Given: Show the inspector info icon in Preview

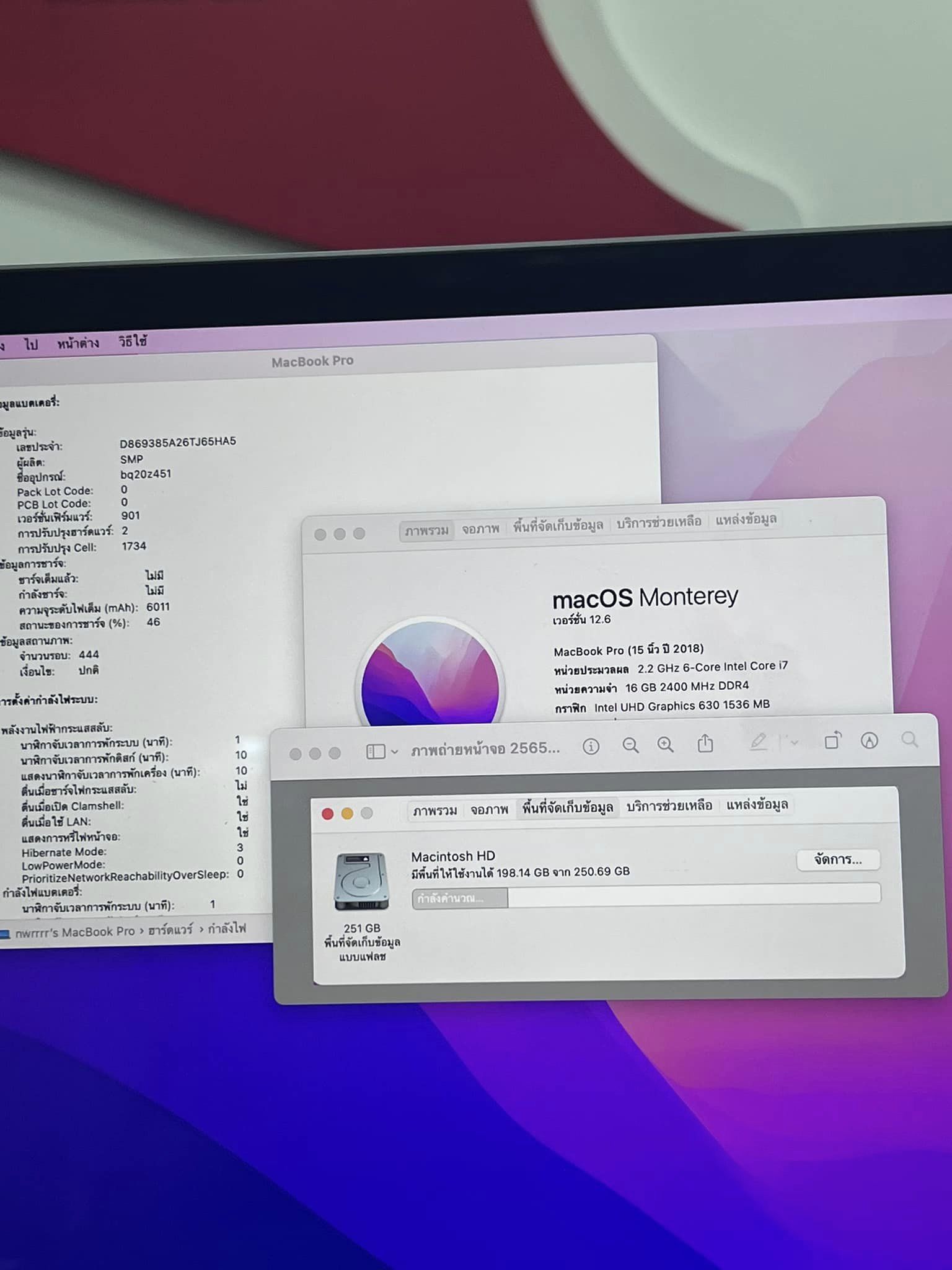Looking at the screenshot, I should tap(591, 747).
